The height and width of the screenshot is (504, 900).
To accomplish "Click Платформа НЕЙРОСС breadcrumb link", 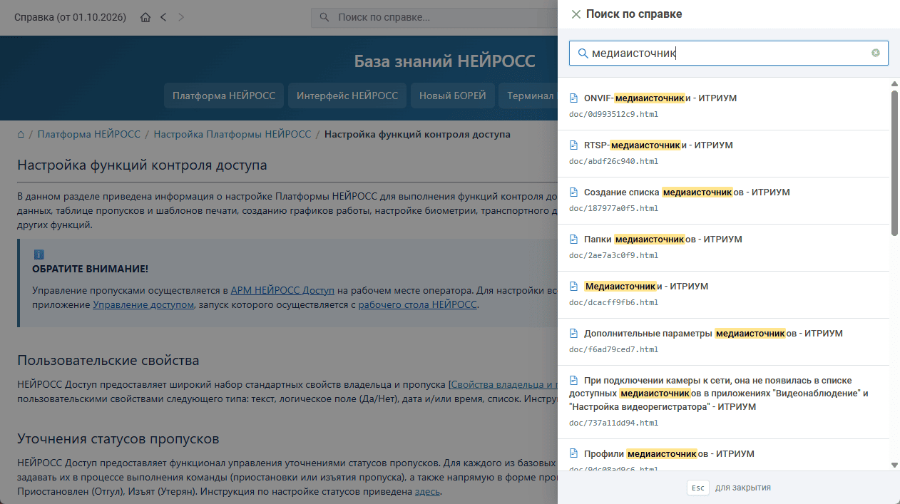I will 89,134.
